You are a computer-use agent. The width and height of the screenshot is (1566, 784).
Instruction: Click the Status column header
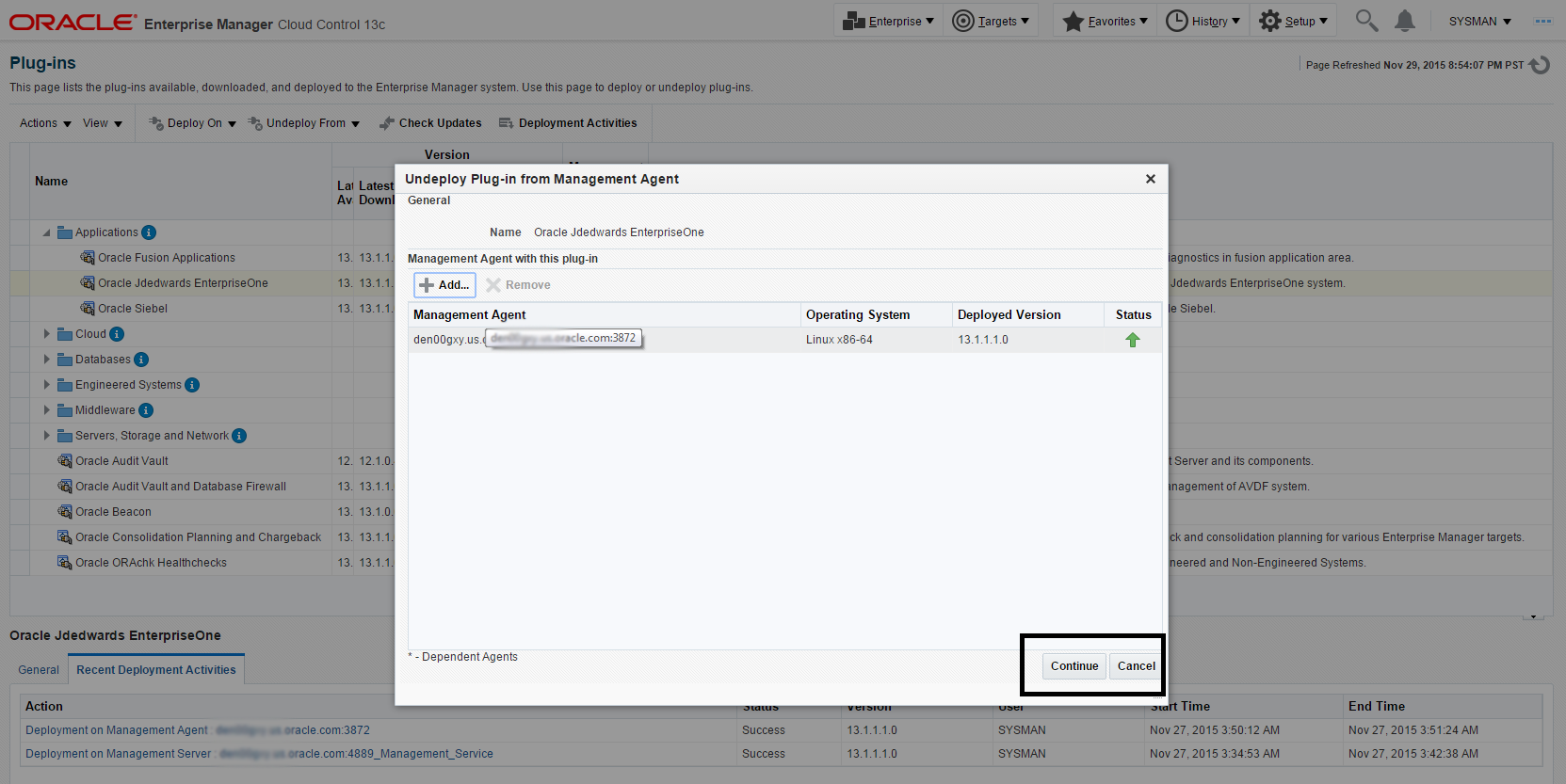(1133, 315)
